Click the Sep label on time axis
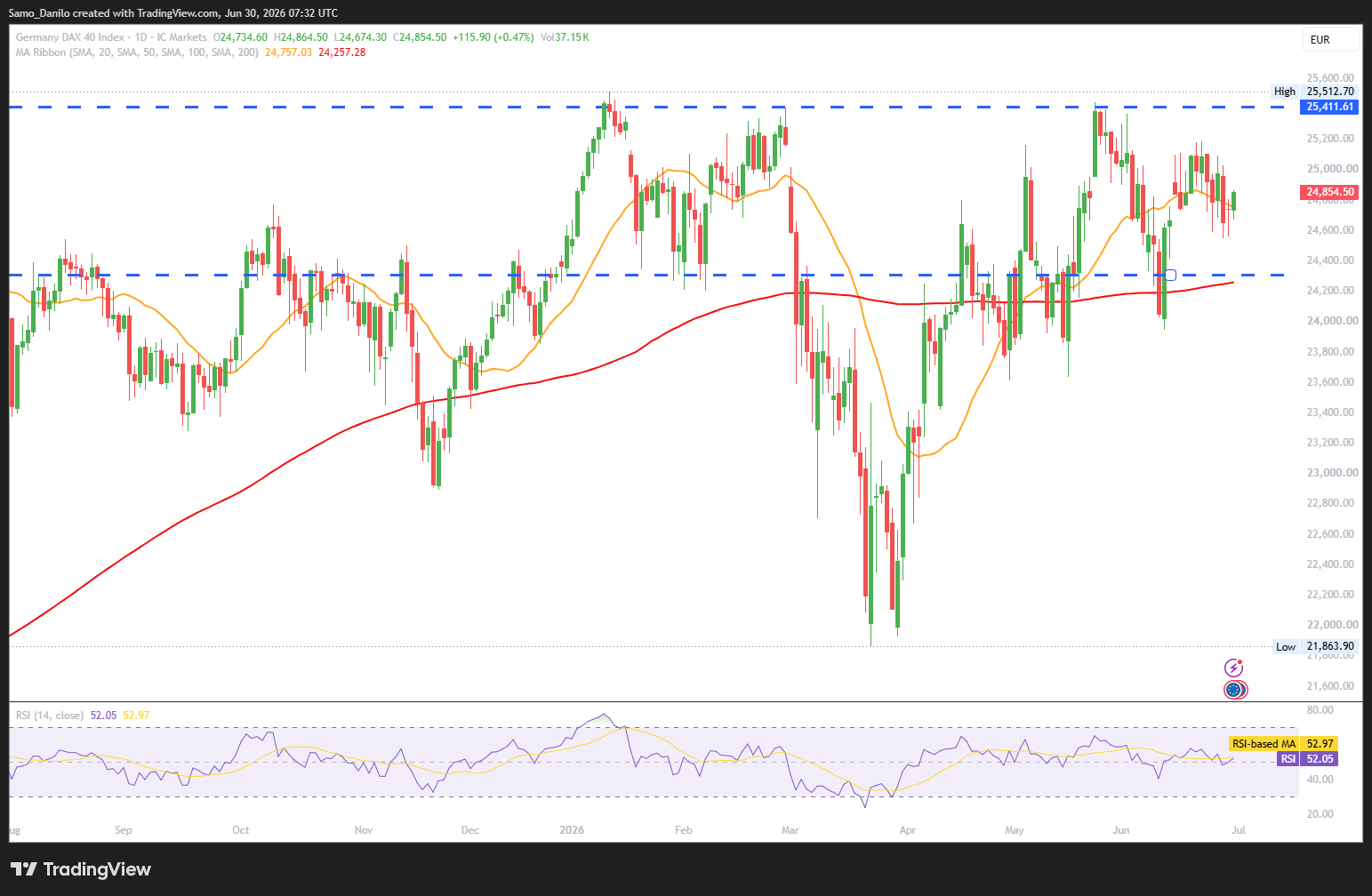The width and height of the screenshot is (1372, 896). point(124,830)
